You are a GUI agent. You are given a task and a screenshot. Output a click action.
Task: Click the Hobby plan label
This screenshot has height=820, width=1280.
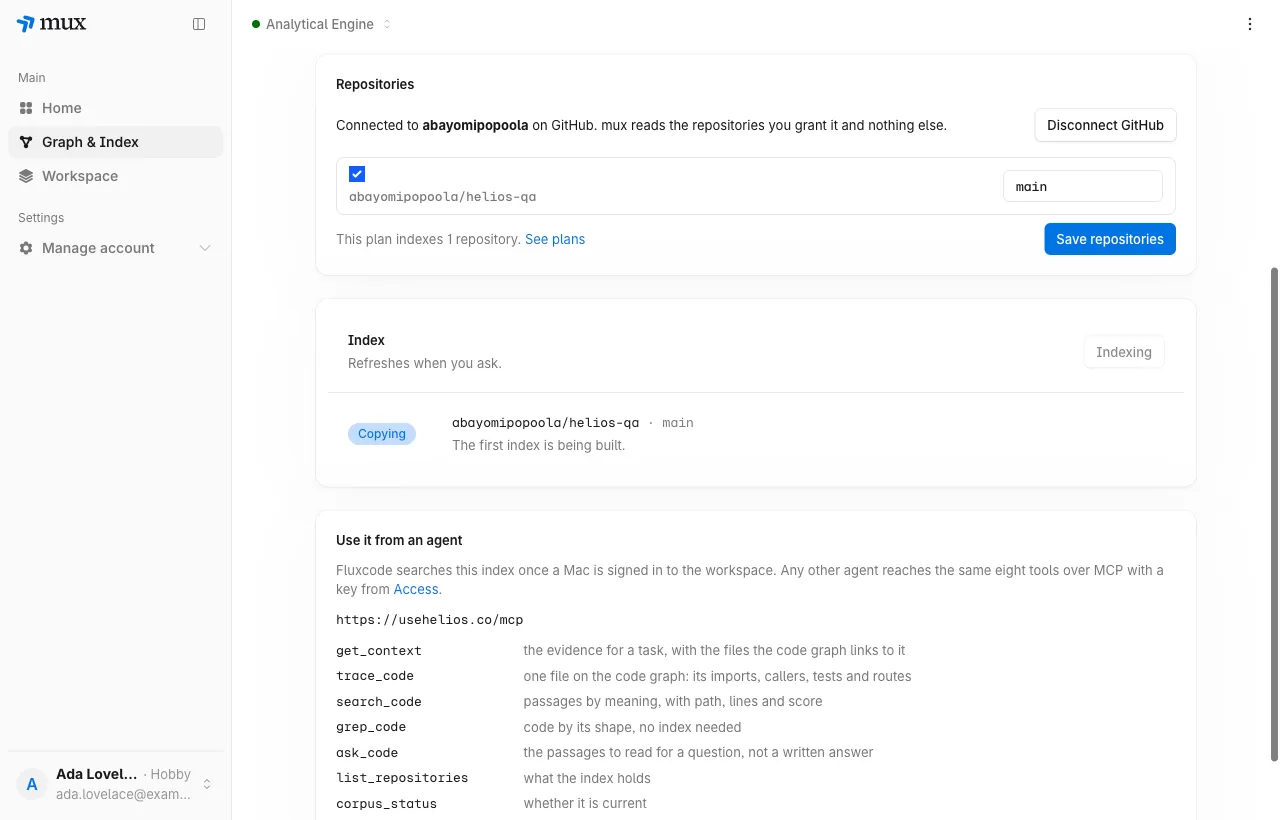point(171,774)
